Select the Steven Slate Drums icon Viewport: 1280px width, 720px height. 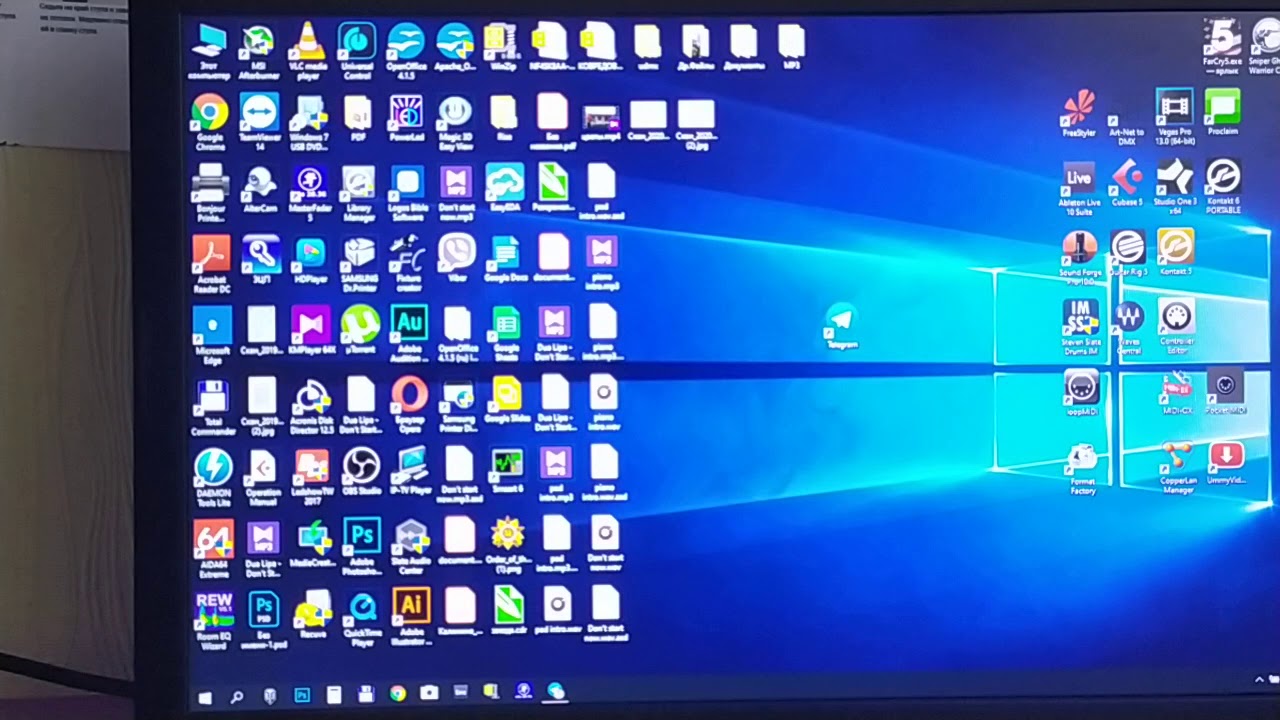tap(1080, 328)
